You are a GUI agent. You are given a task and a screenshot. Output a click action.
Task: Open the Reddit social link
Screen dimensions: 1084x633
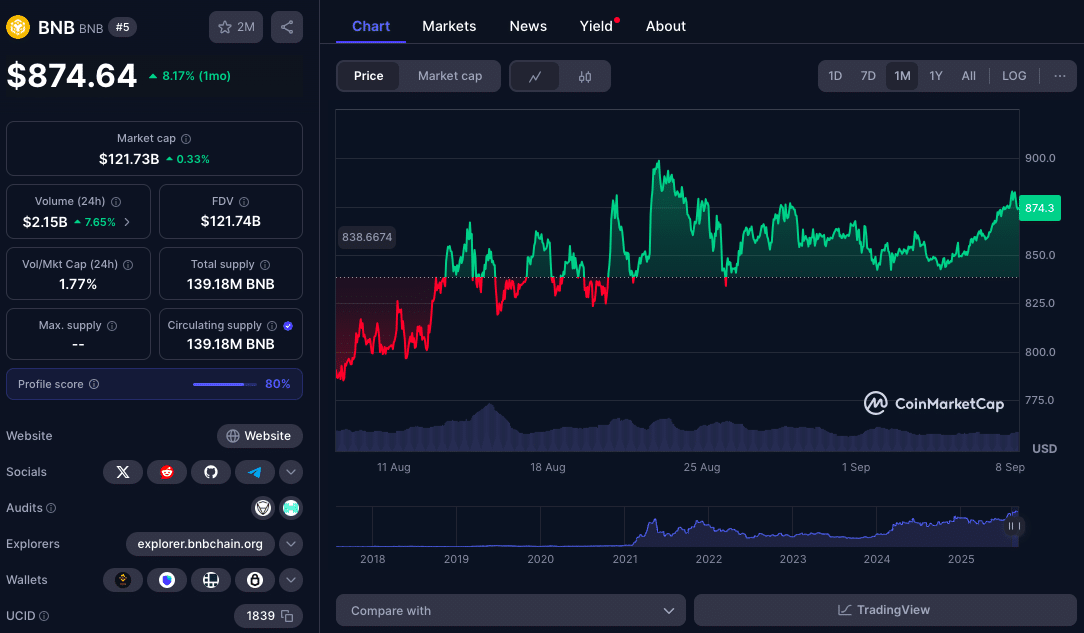pyautogui.click(x=167, y=472)
